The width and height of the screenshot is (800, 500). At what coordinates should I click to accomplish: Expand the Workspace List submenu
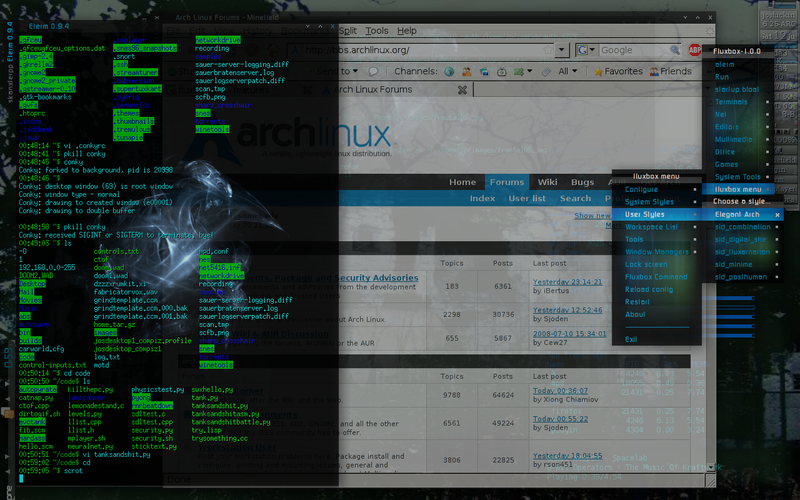pyautogui.click(x=656, y=227)
